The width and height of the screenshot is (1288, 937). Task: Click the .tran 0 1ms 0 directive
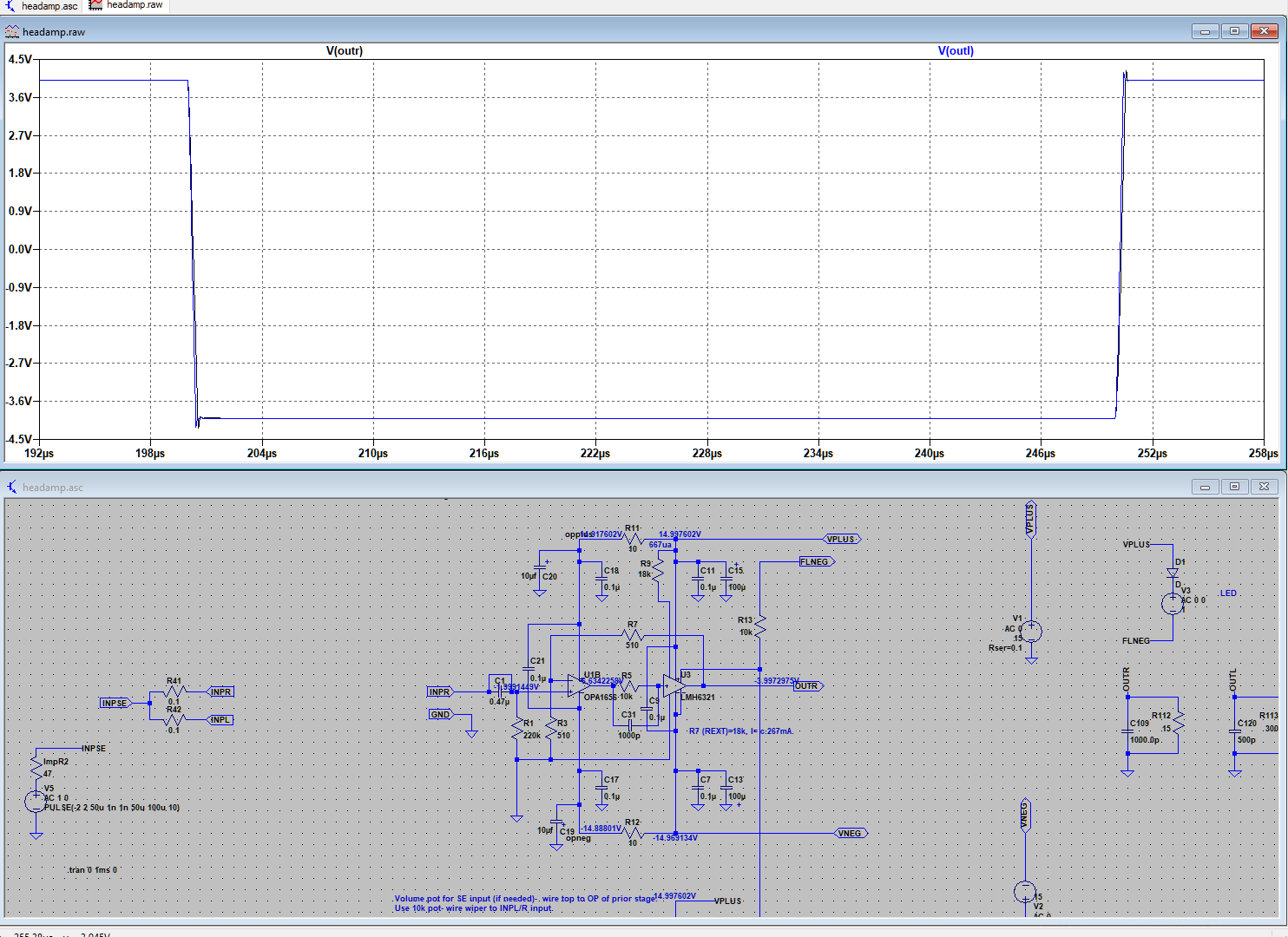click(x=92, y=869)
